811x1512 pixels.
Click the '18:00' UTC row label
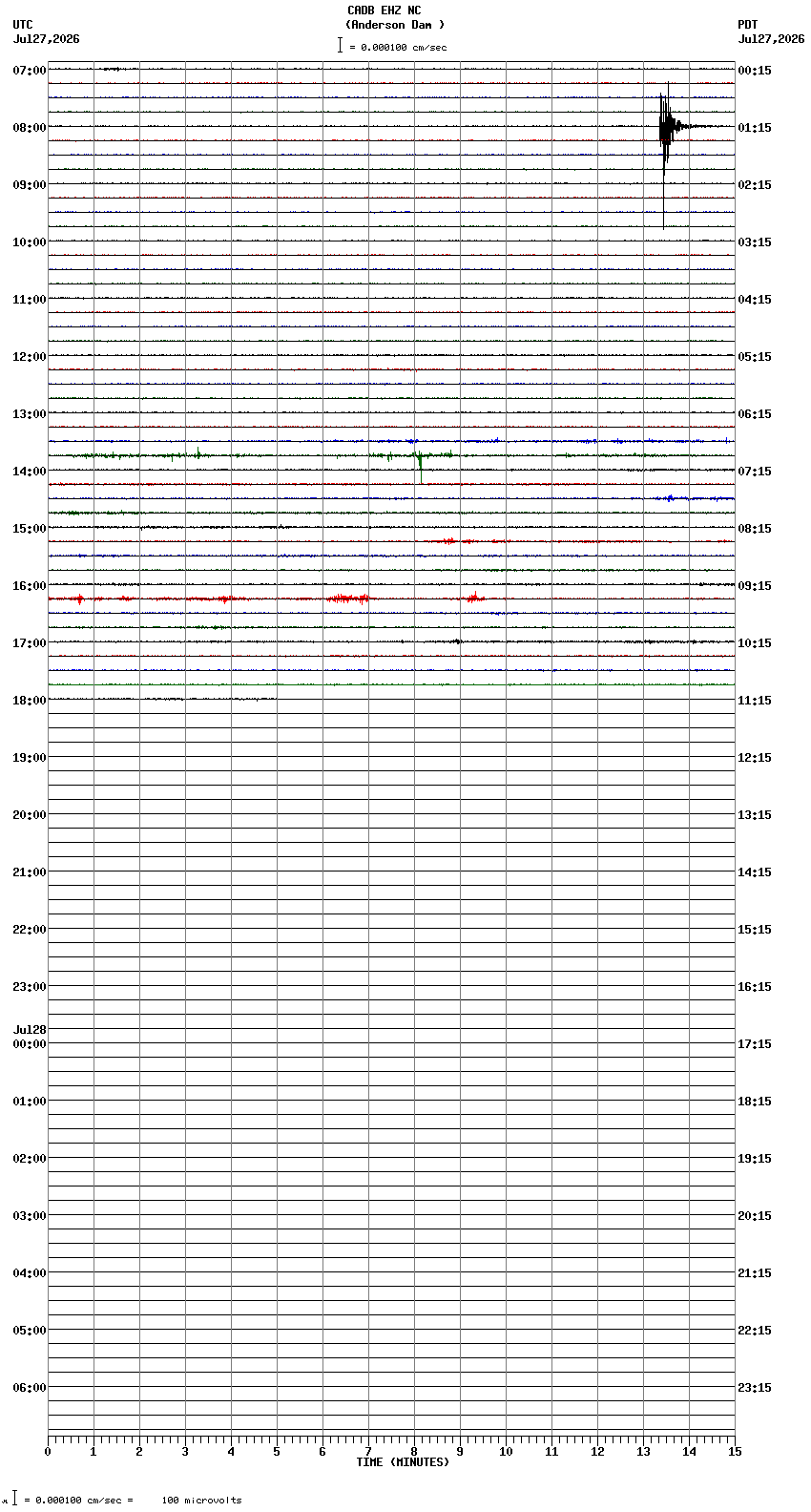point(30,701)
